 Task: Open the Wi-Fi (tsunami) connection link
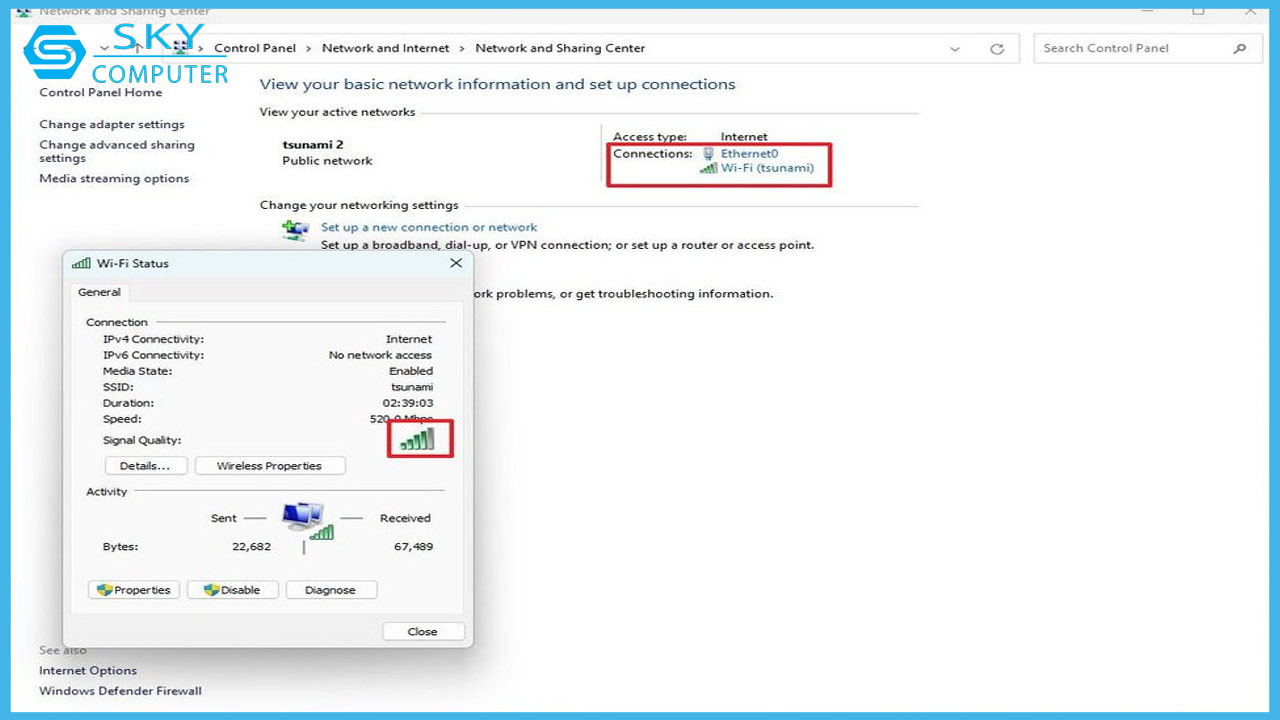click(x=767, y=168)
